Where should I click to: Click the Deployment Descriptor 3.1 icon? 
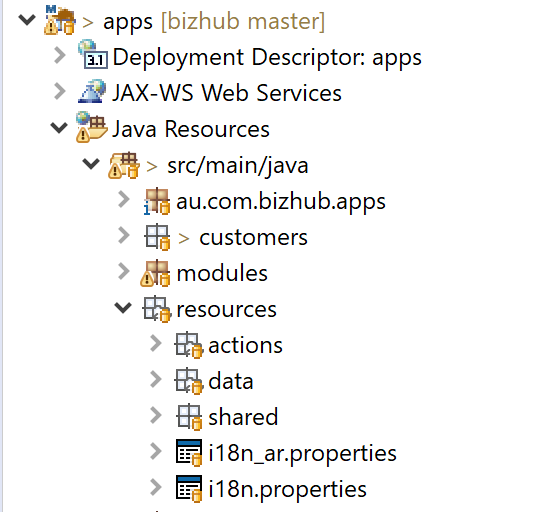[x=93, y=55]
